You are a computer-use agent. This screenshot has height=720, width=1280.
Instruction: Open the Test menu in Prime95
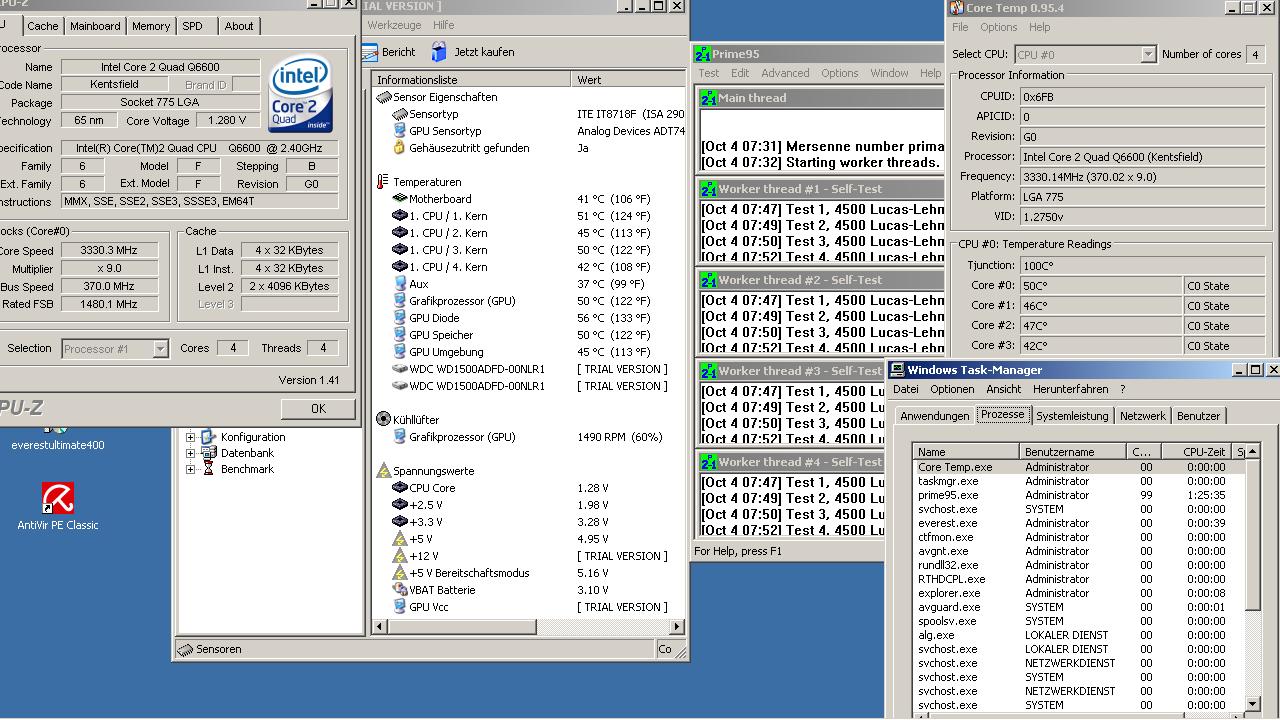tap(709, 73)
